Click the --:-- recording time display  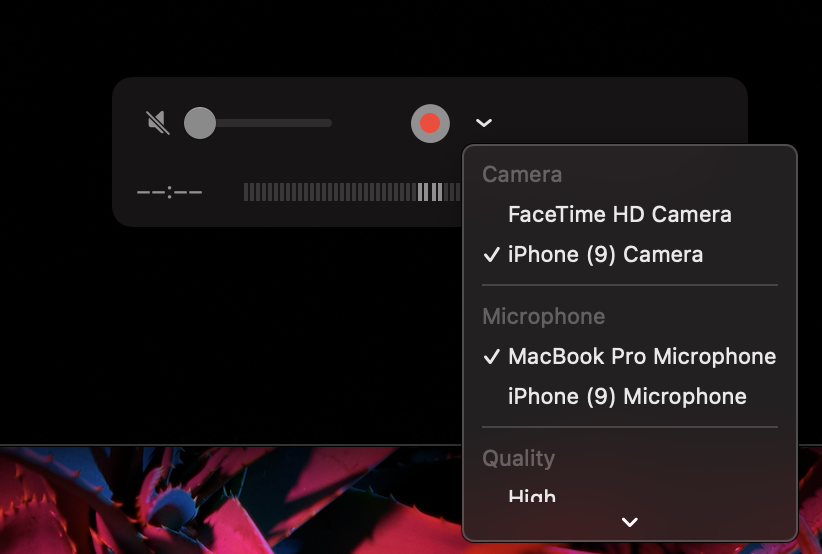point(169,192)
